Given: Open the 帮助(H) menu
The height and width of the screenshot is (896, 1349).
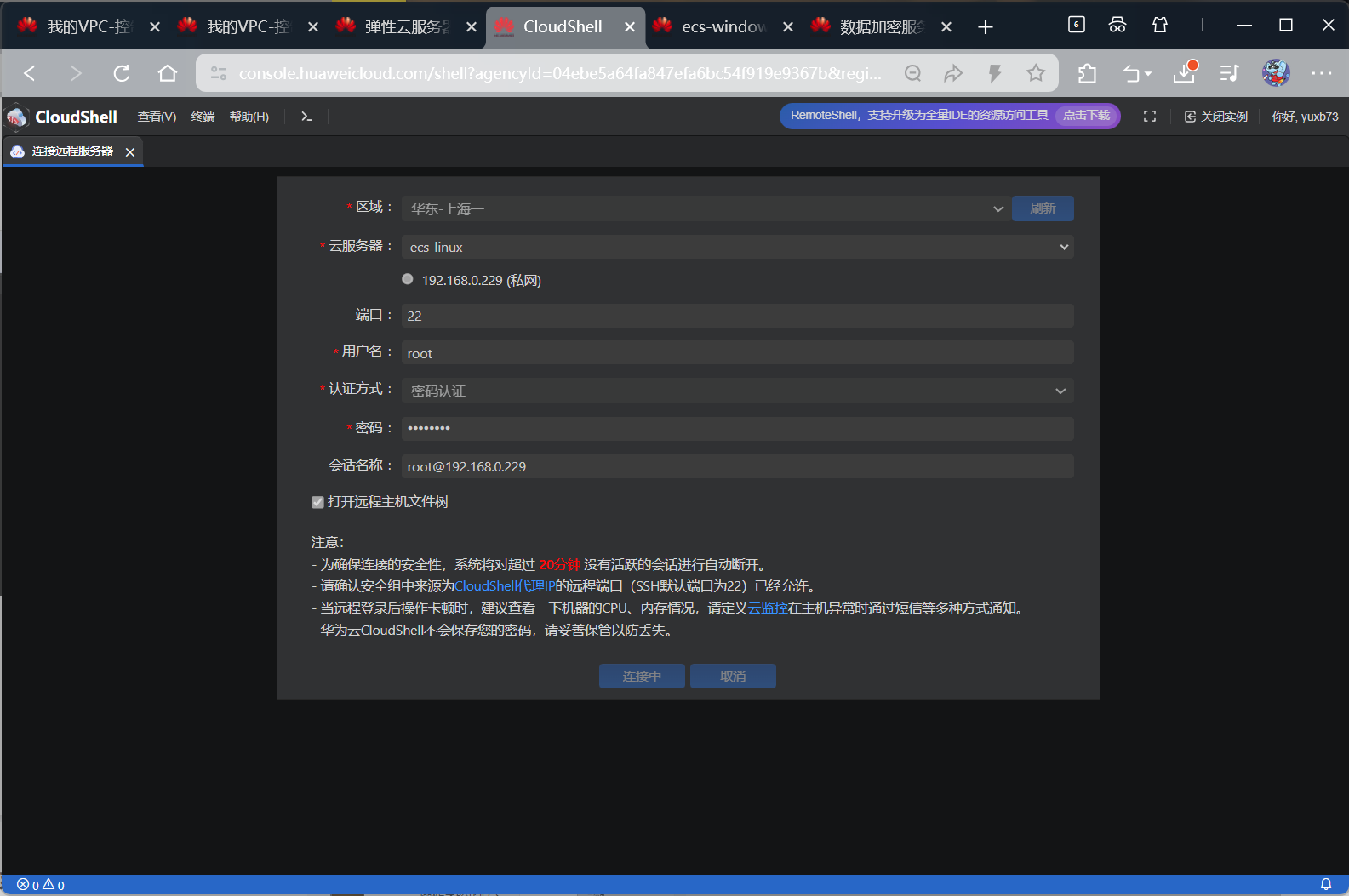Looking at the screenshot, I should coord(249,117).
